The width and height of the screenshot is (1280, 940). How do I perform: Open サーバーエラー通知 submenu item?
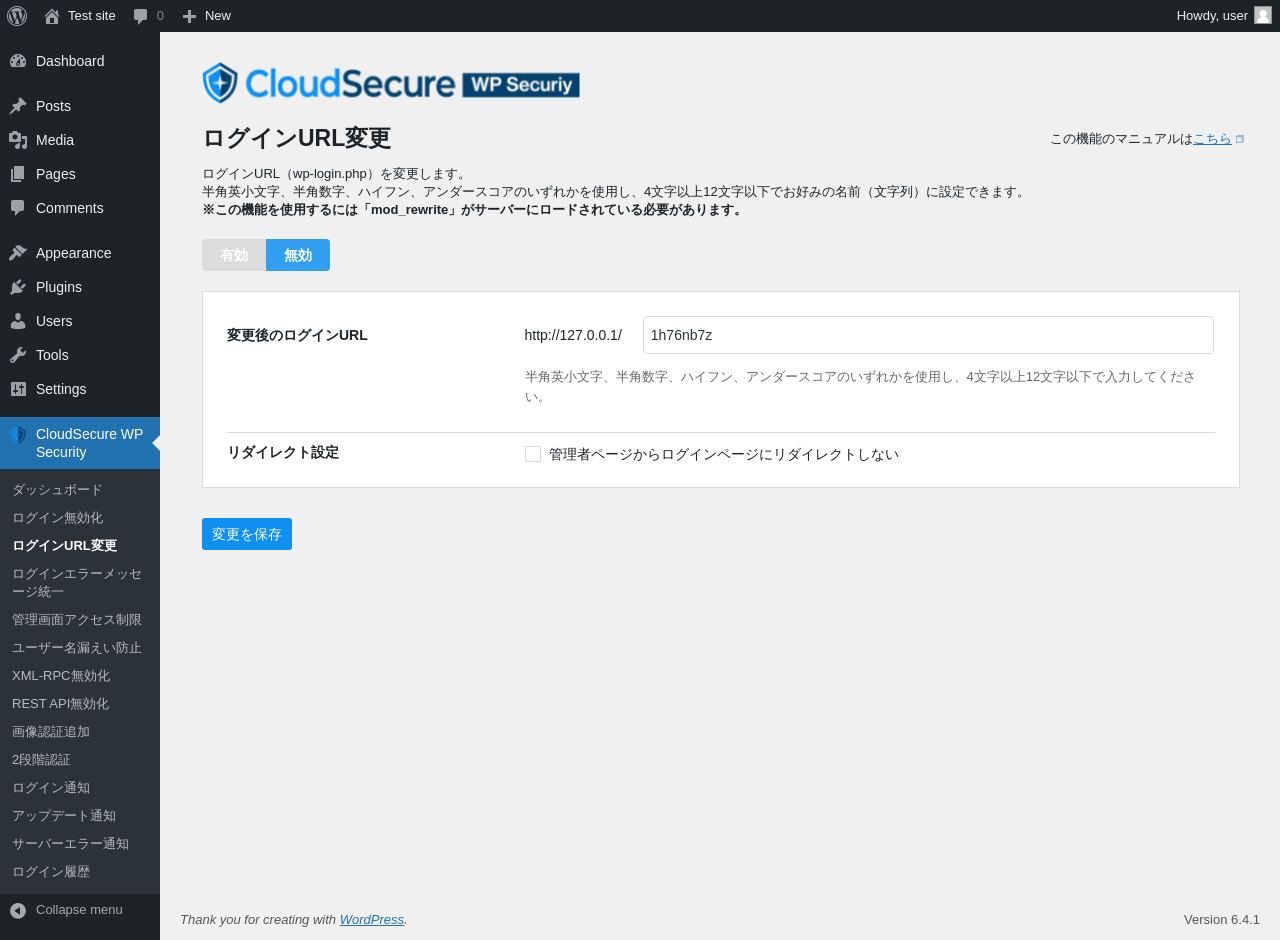80,844
